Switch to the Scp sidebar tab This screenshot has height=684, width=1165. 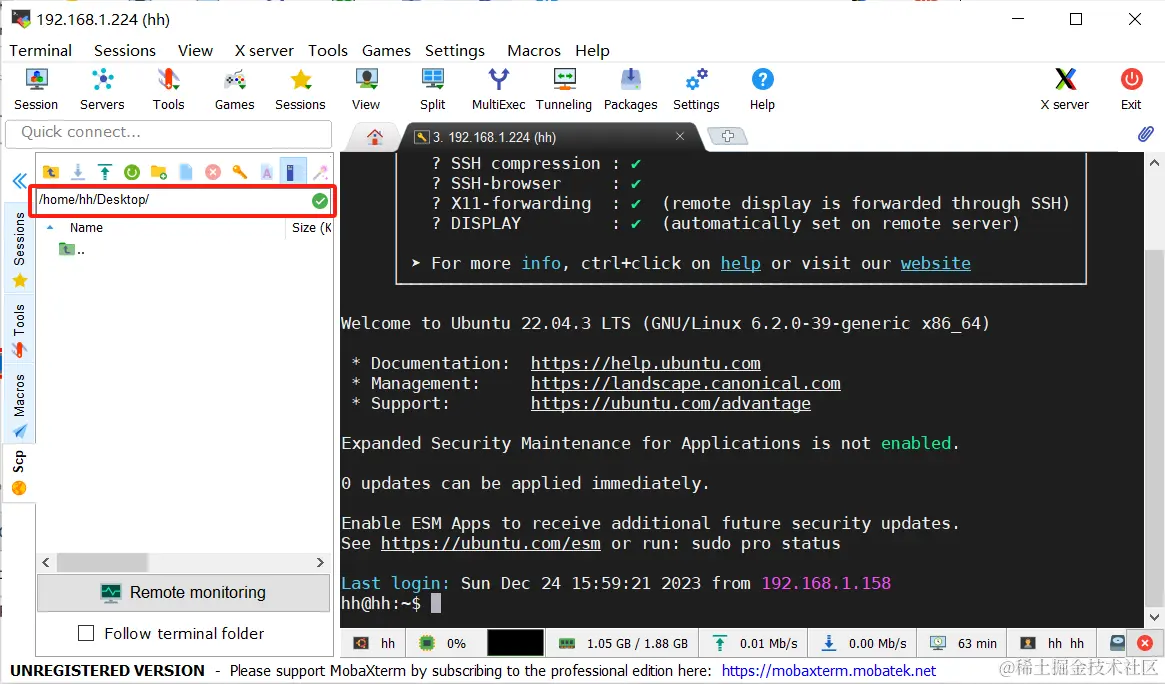click(x=19, y=473)
